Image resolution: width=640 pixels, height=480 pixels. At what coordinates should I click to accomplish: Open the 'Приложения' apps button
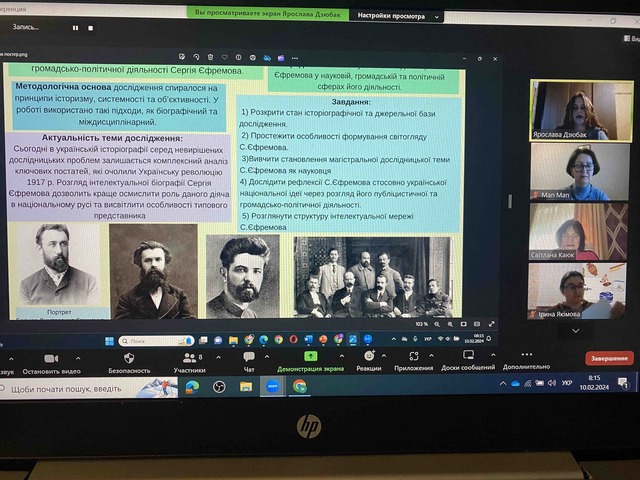[x=413, y=361]
